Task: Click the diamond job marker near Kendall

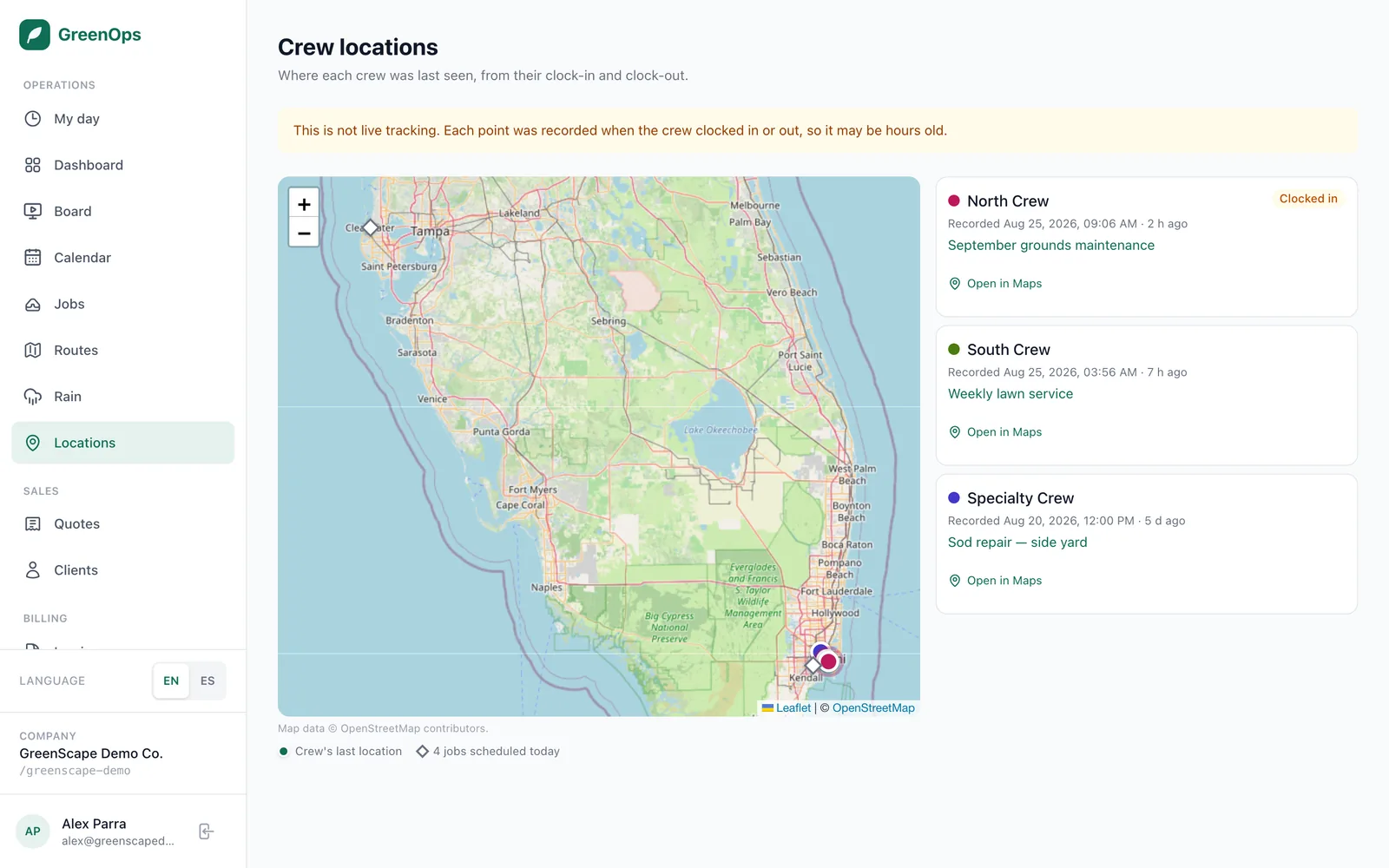Action: tap(813, 666)
